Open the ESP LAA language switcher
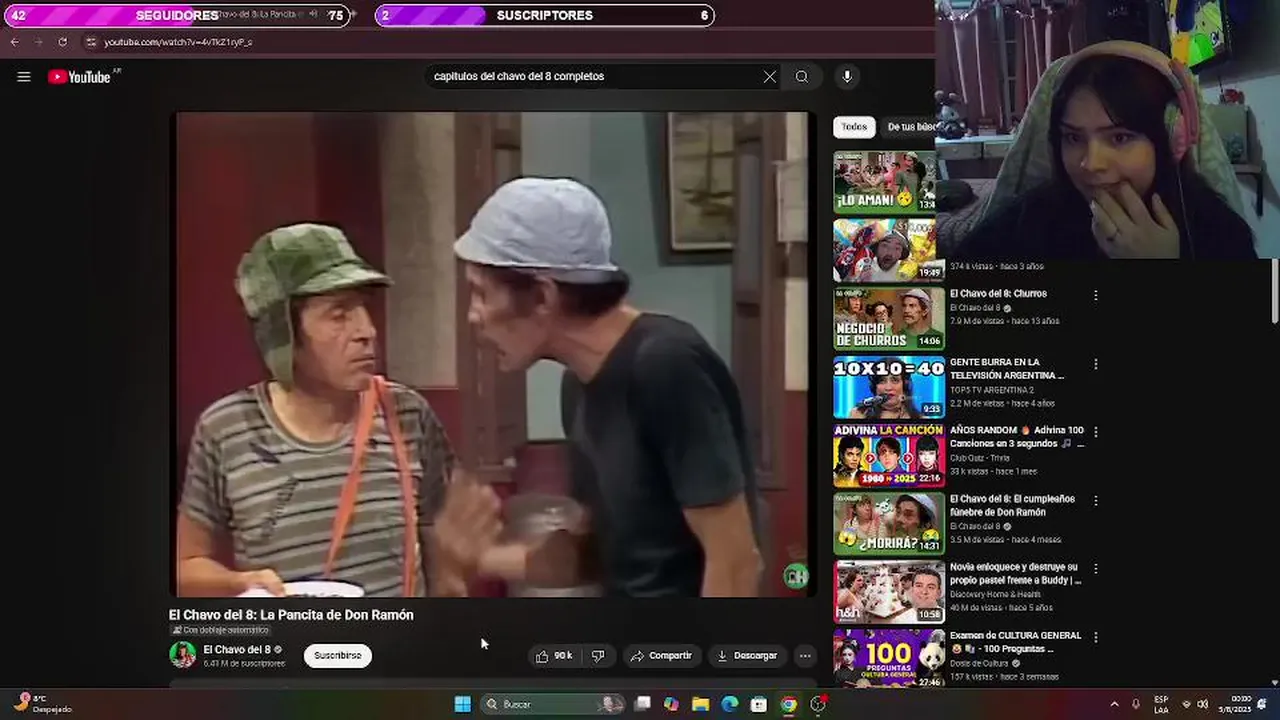This screenshot has height=720, width=1280. point(1161,704)
